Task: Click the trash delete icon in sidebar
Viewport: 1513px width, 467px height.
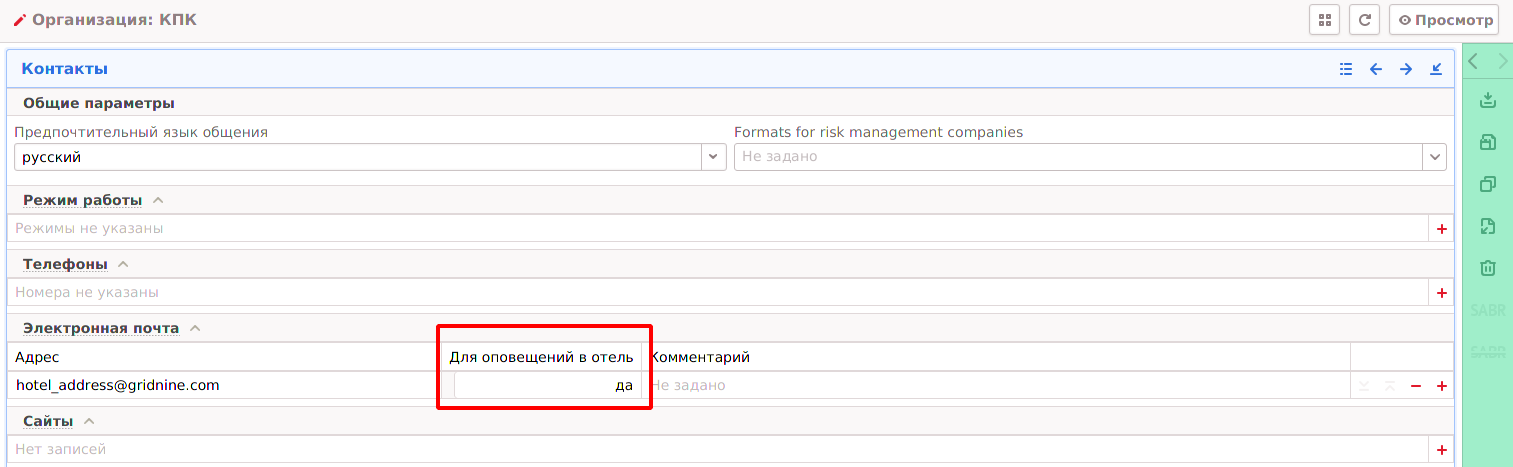Action: coord(1487,268)
